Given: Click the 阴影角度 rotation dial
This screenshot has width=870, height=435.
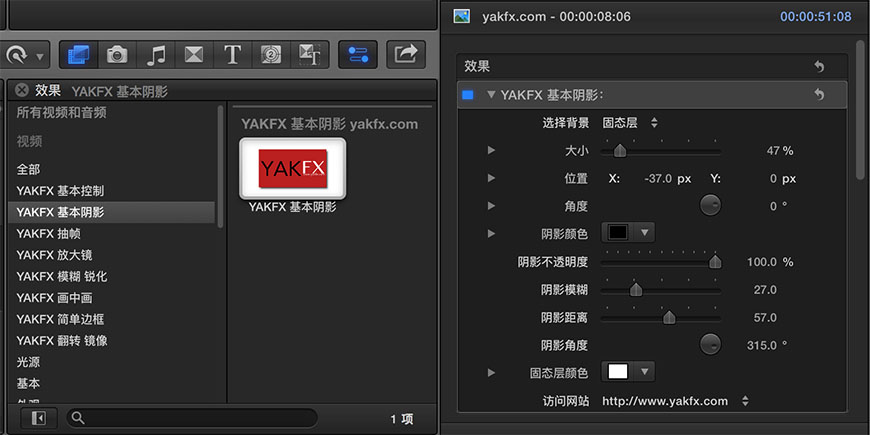Looking at the screenshot, I should pos(710,345).
